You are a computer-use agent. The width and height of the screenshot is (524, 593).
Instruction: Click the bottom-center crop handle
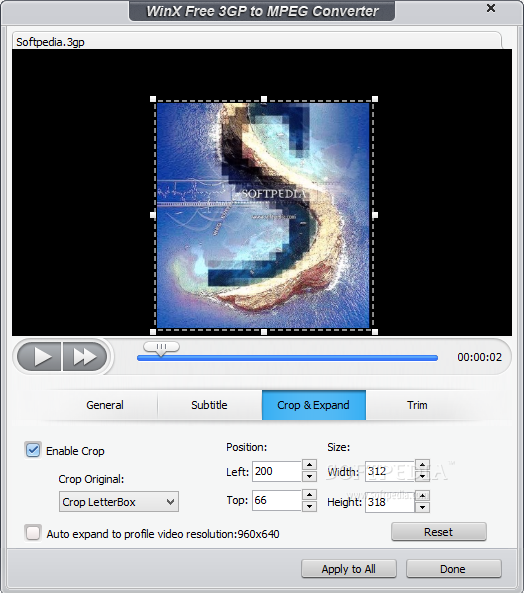[264, 332]
